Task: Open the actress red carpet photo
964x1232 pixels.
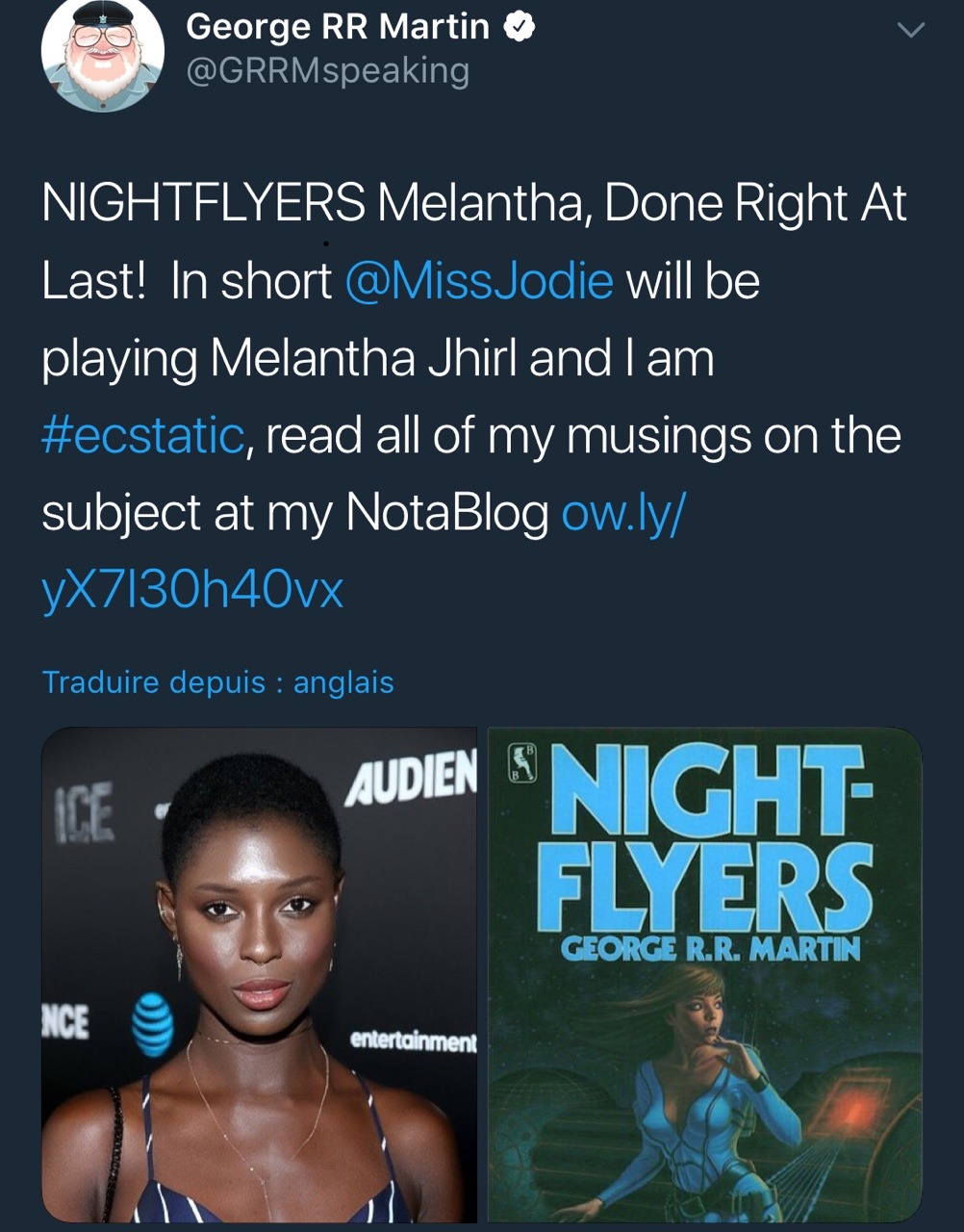Action: [259, 975]
